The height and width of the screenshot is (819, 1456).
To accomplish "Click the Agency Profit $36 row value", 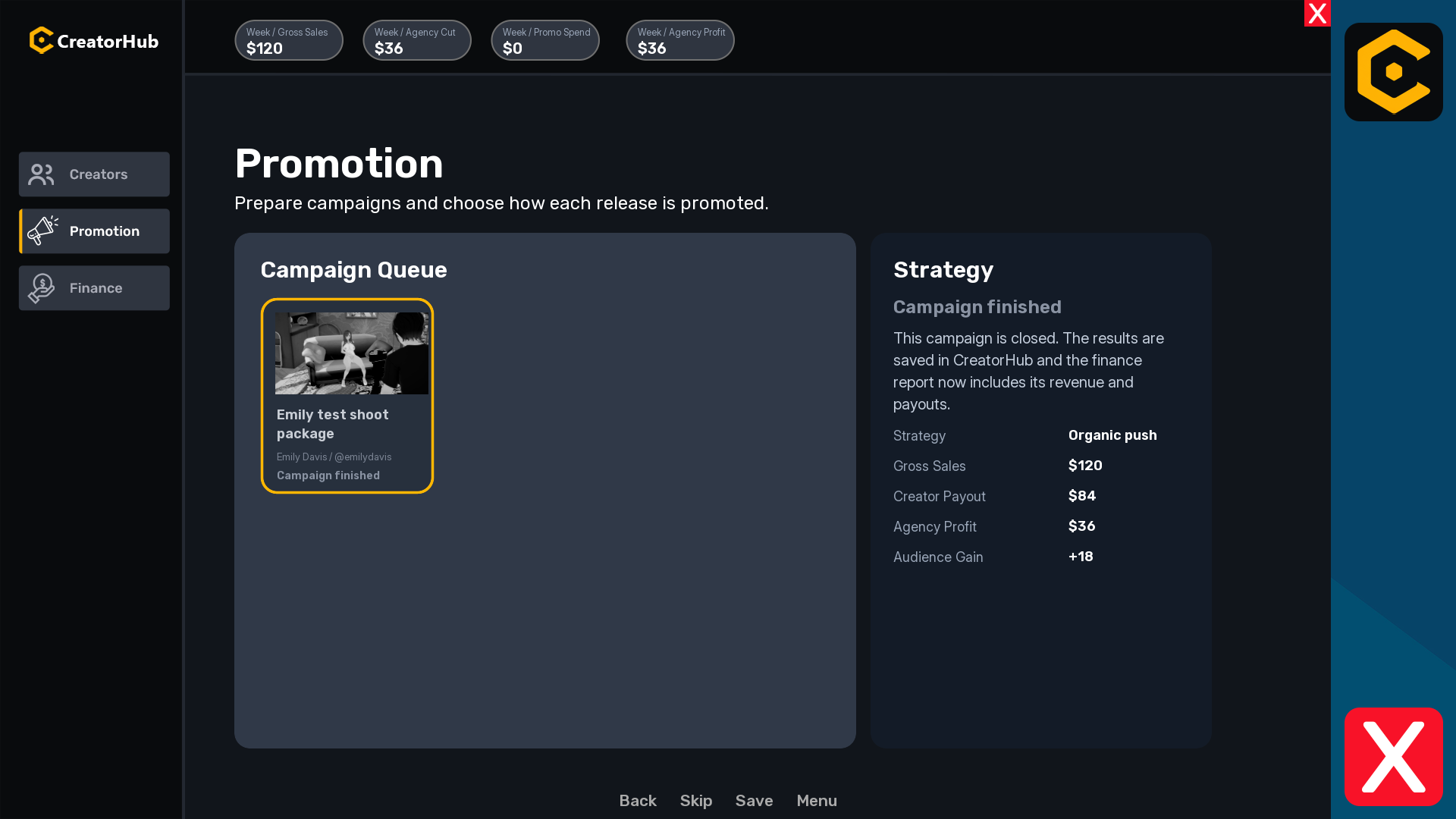I will (1082, 526).
